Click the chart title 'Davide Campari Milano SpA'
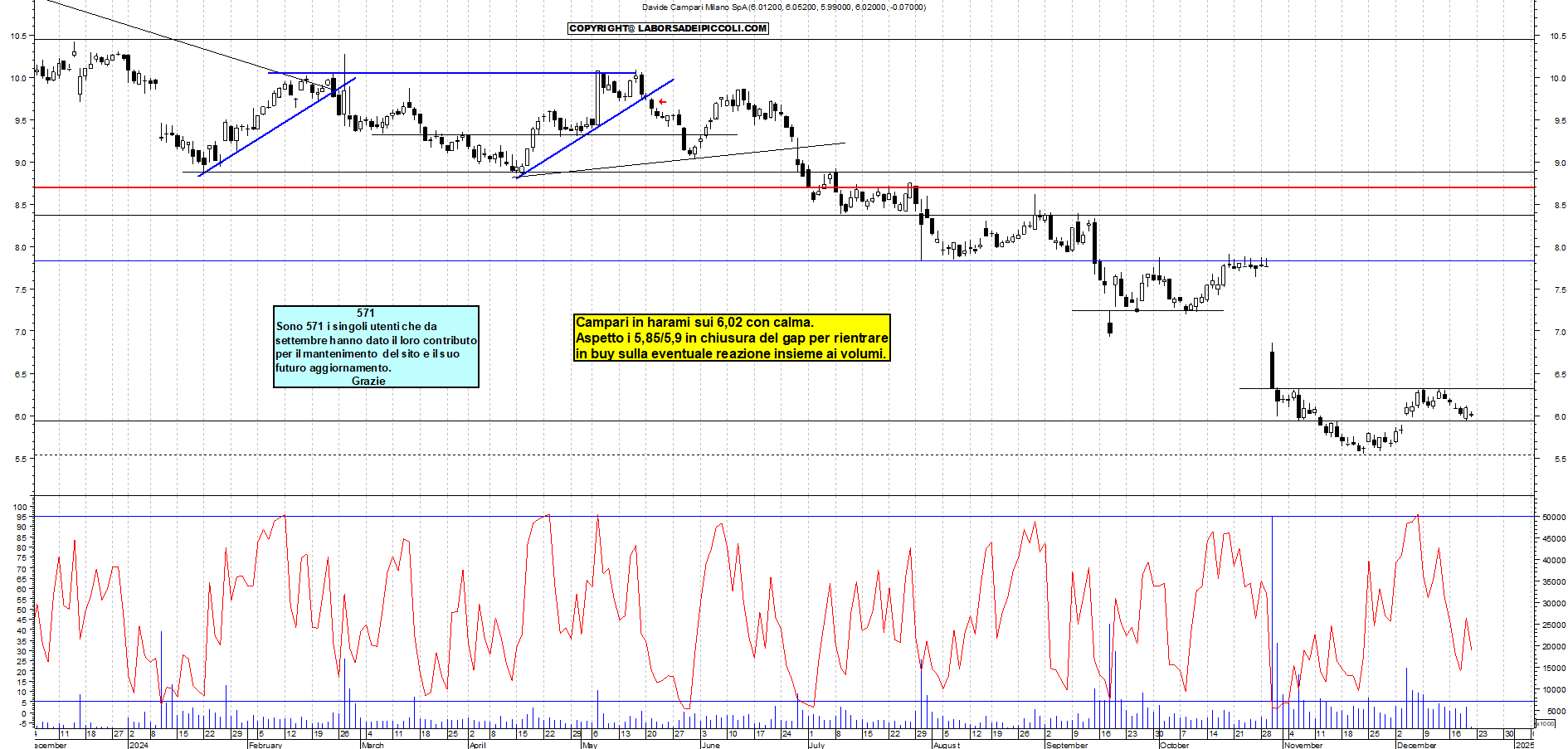Image resolution: width=1568 pixels, height=749 pixels. click(694, 7)
